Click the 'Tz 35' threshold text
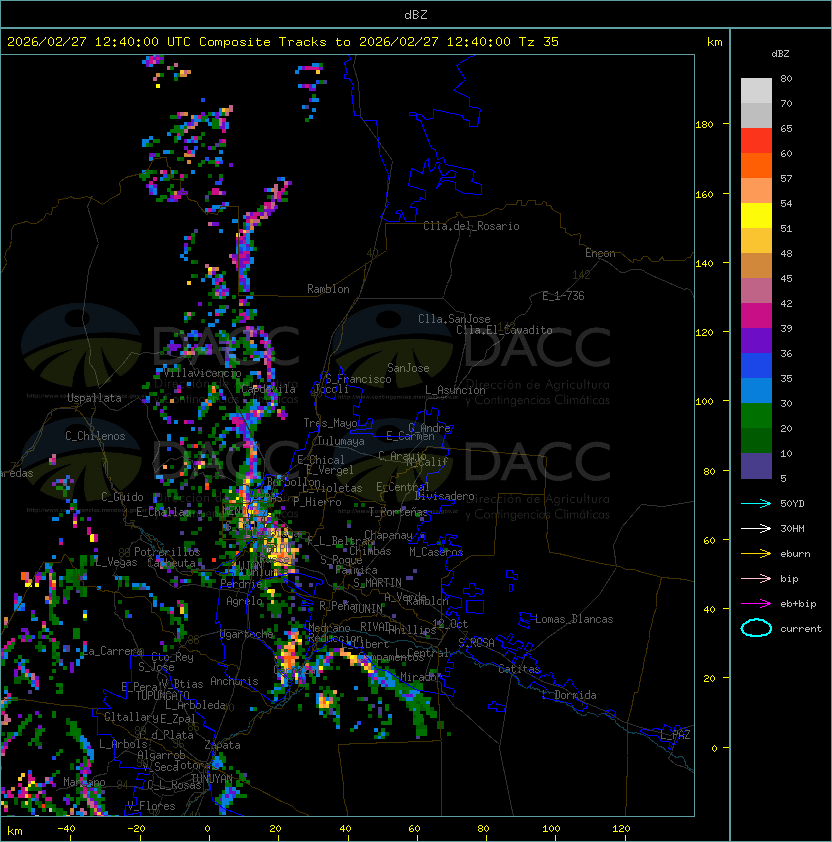This screenshot has width=832, height=842. 539,41
